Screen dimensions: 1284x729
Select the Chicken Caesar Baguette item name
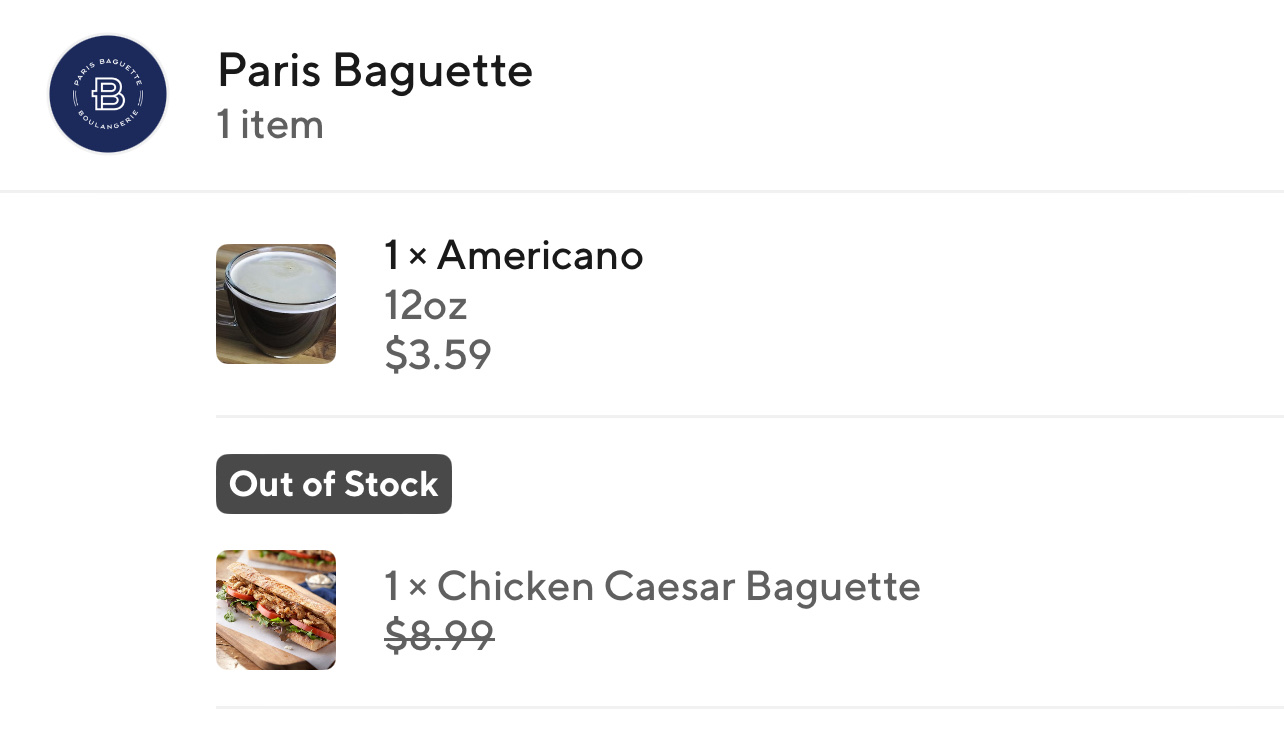[678, 586]
